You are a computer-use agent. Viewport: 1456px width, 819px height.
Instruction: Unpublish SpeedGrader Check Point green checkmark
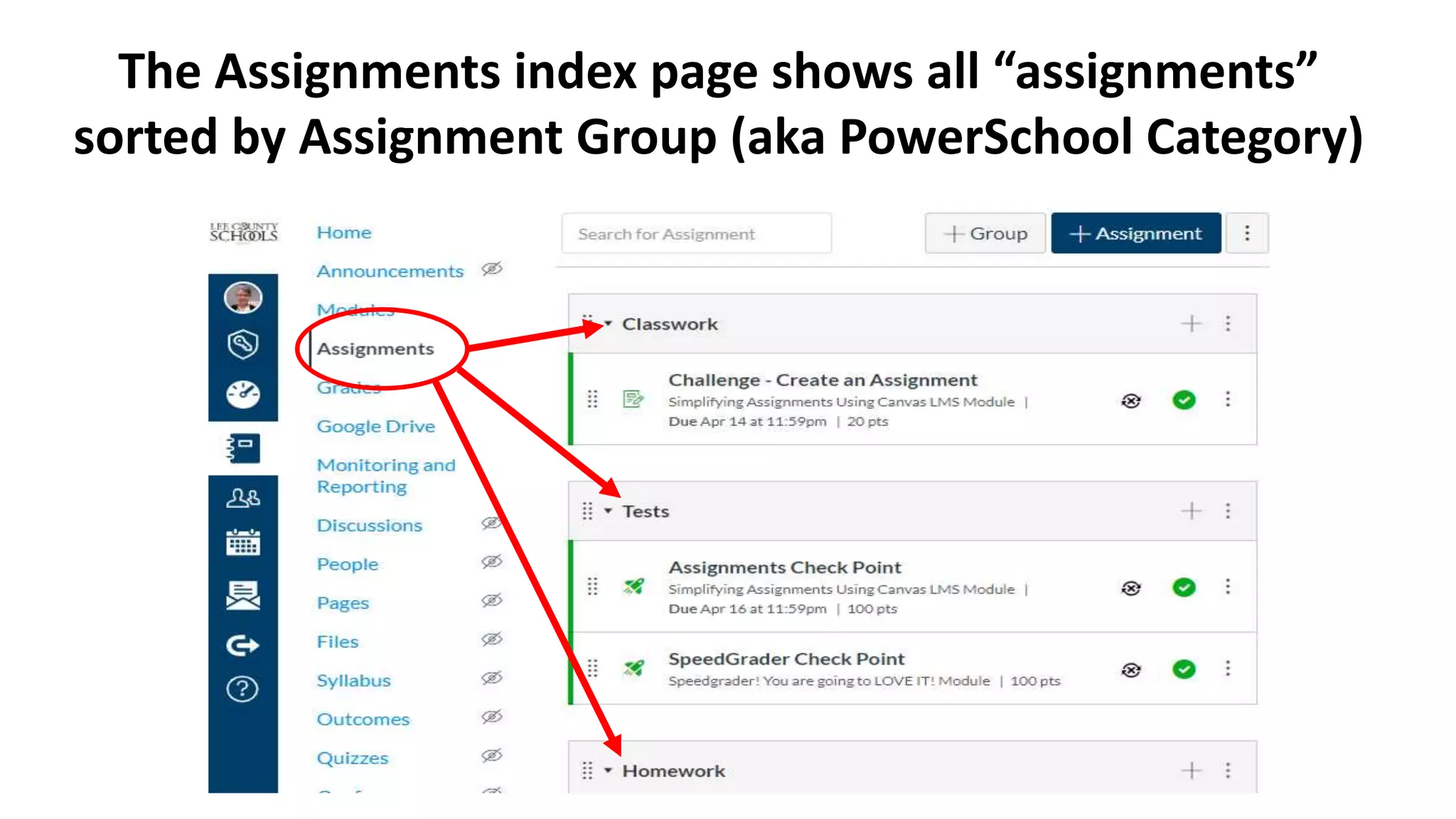pyautogui.click(x=1184, y=669)
